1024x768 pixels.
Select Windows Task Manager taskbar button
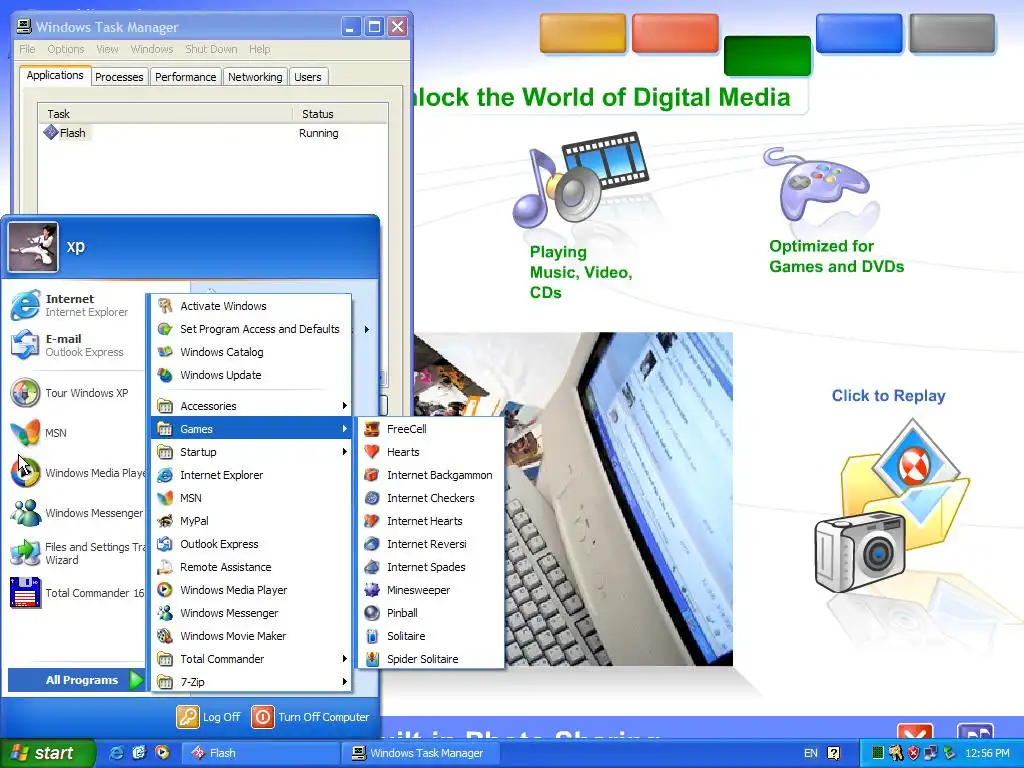coord(421,753)
